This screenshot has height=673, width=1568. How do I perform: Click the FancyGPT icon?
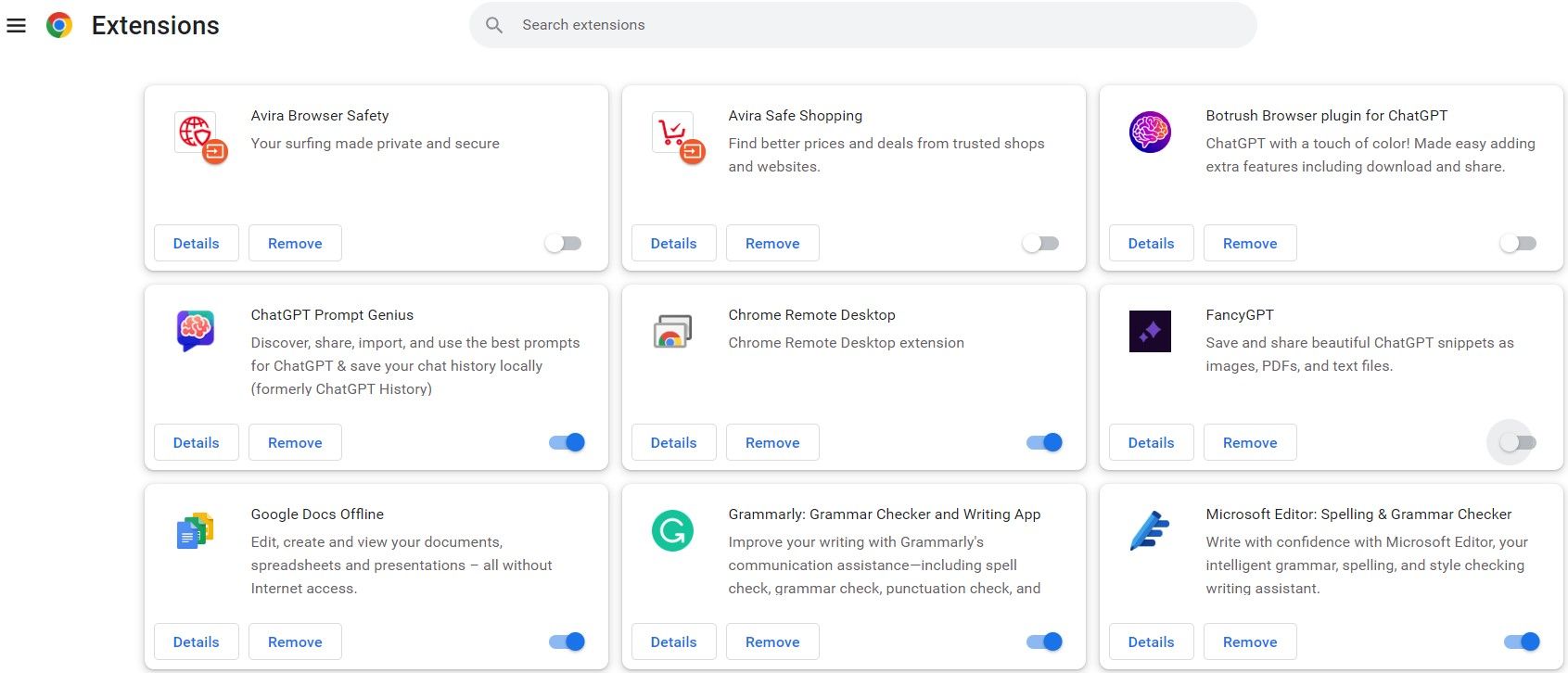1150,332
